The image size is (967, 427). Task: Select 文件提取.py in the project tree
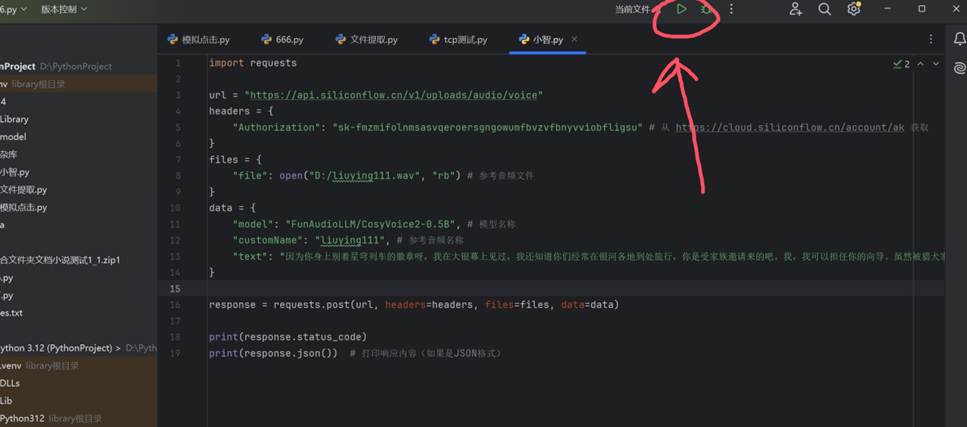pos(23,189)
